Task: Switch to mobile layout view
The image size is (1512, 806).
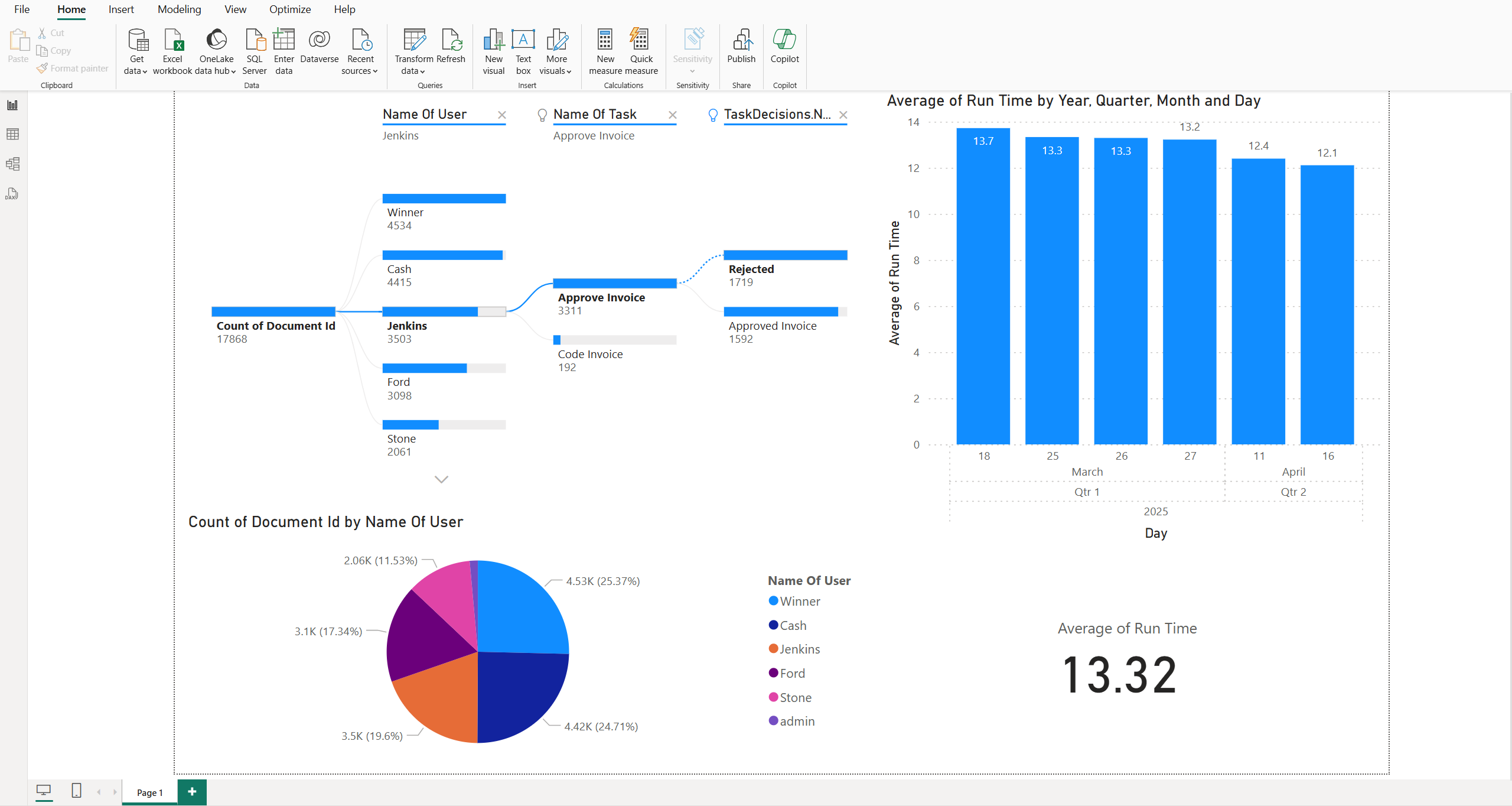Action: (x=76, y=791)
